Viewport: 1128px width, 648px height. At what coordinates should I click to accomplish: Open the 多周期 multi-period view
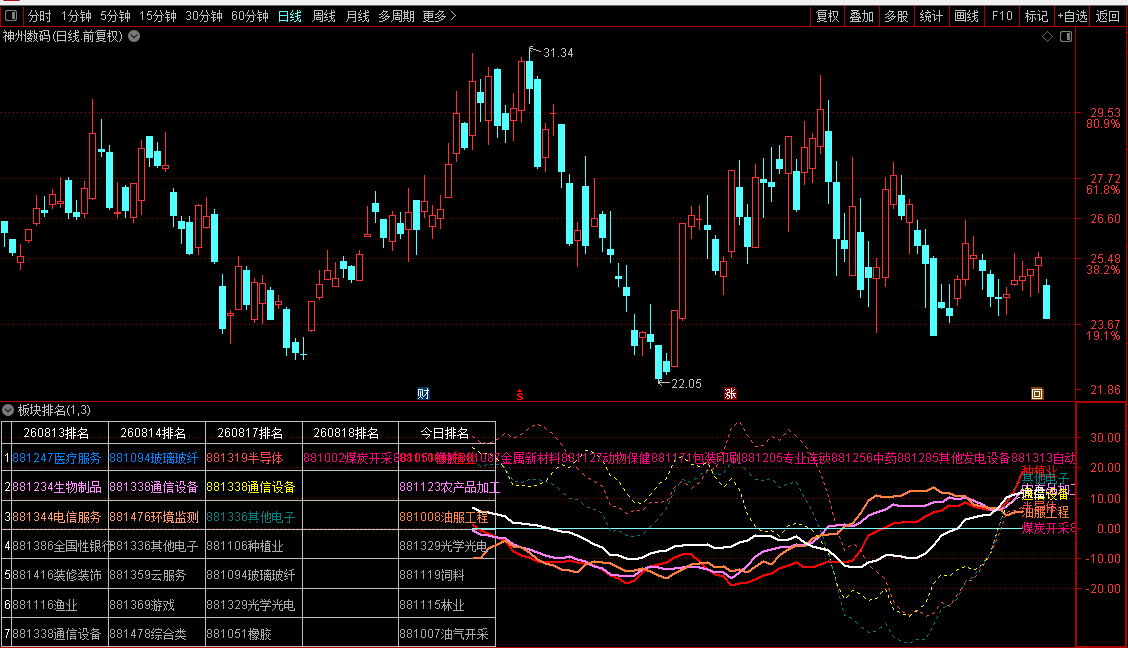tap(396, 16)
